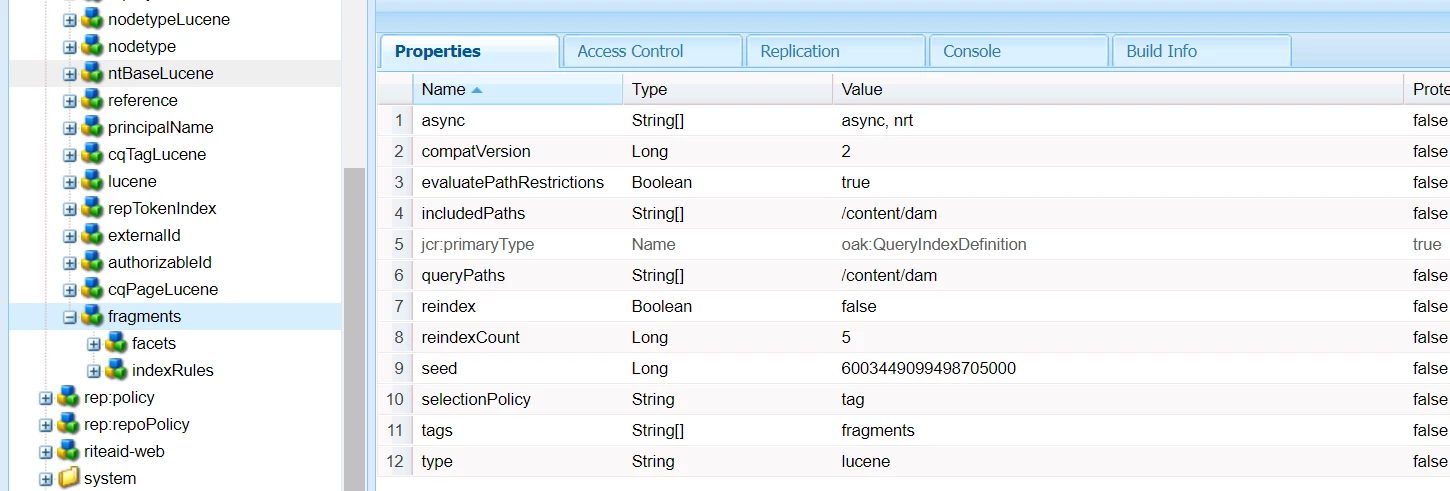The height and width of the screenshot is (491, 1450).
Task: Expand the system folder
Action: (46, 479)
